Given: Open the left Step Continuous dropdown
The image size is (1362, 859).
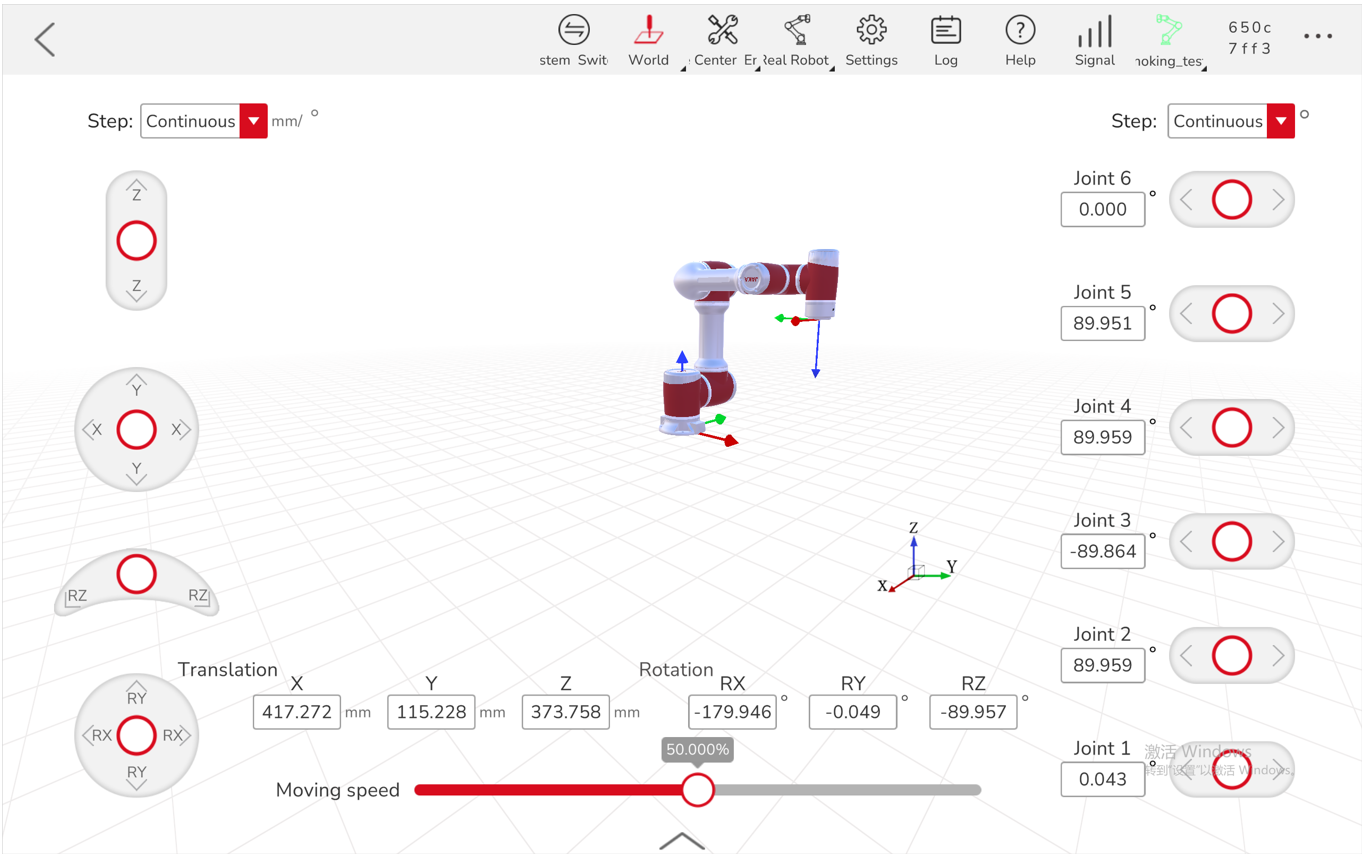Looking at the screenshot, I should click(204, 121).
